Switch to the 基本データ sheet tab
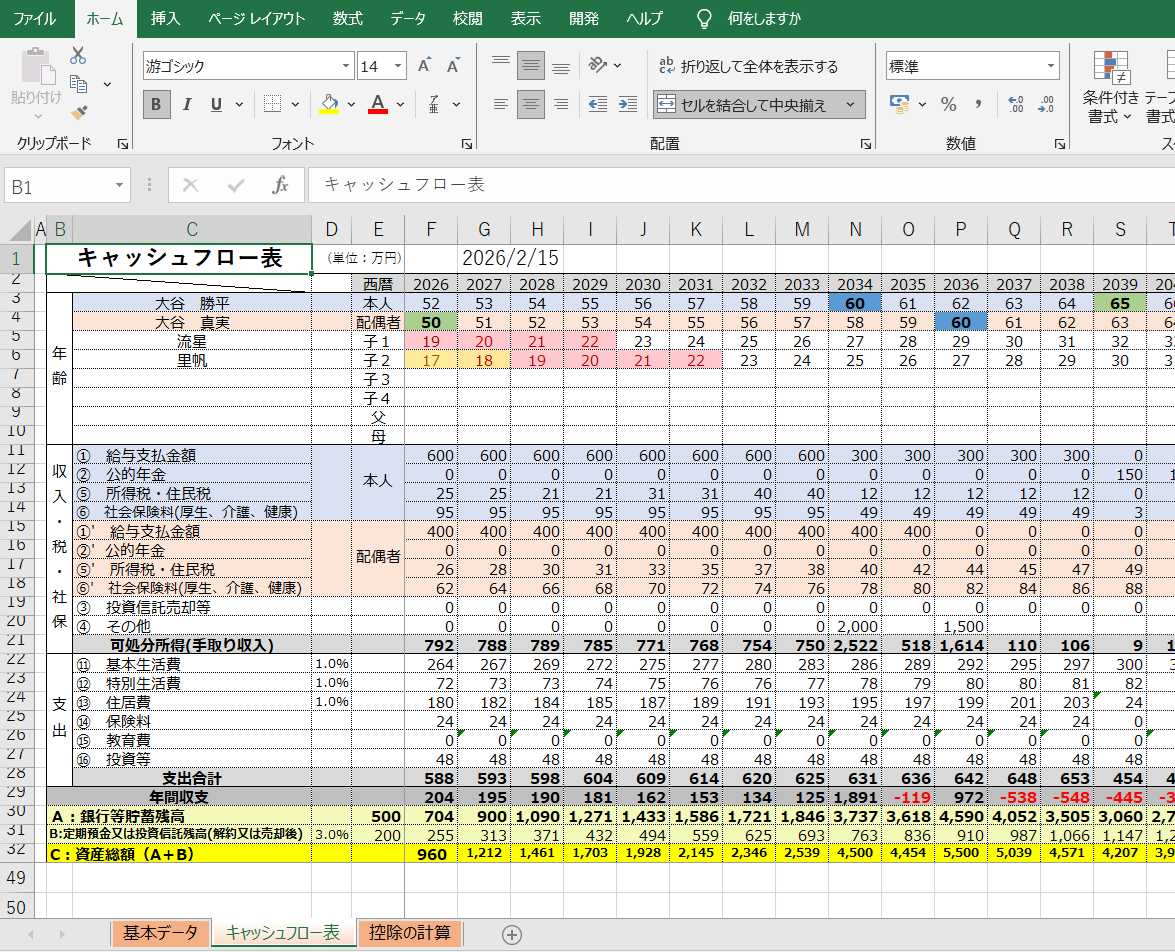1175x952 pixels. tap(160, 933)
